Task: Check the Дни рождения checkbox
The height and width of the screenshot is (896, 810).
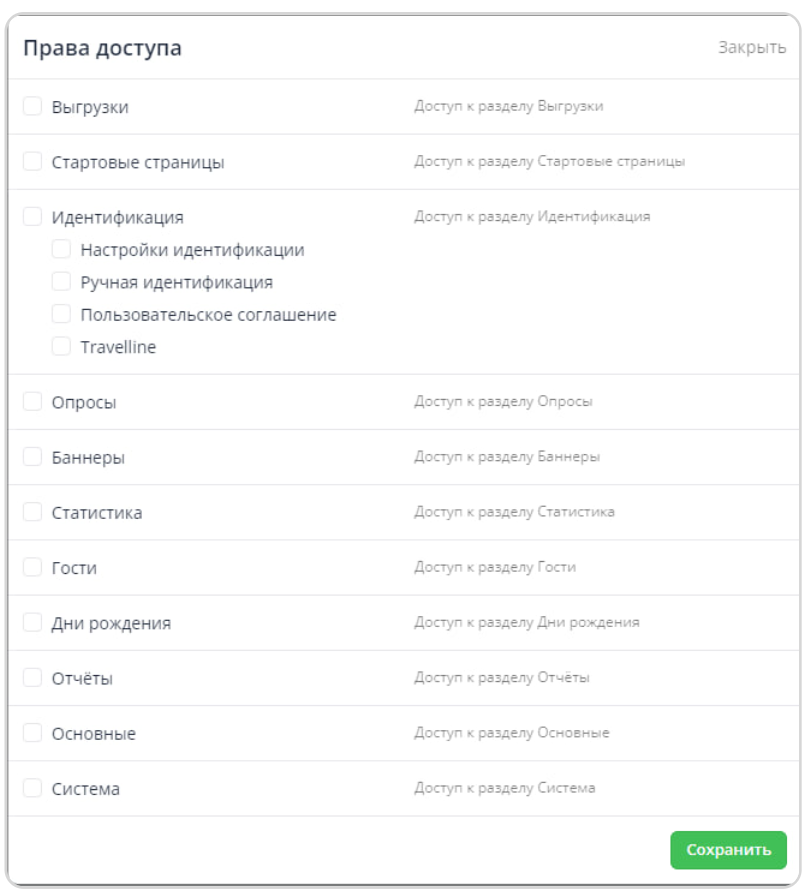Action: (32, 622)
